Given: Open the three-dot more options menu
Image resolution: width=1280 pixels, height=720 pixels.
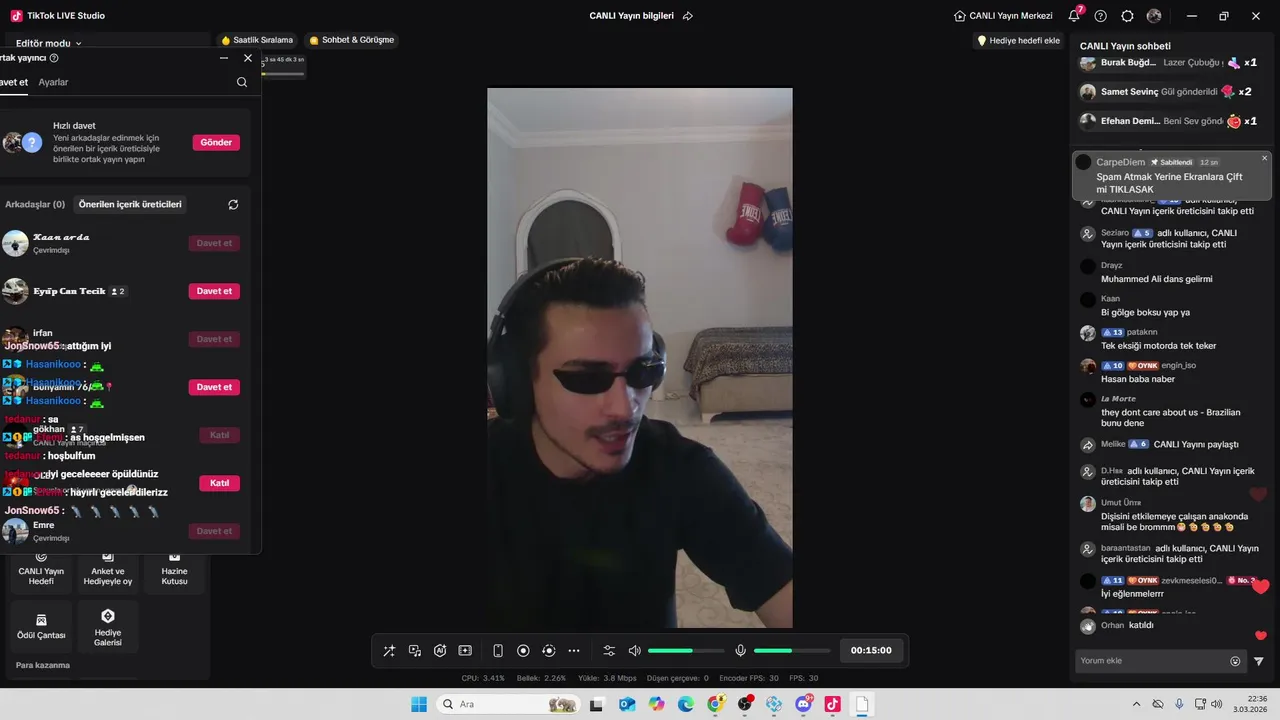Looking at the screenshot, I should (x=574, y=650).
